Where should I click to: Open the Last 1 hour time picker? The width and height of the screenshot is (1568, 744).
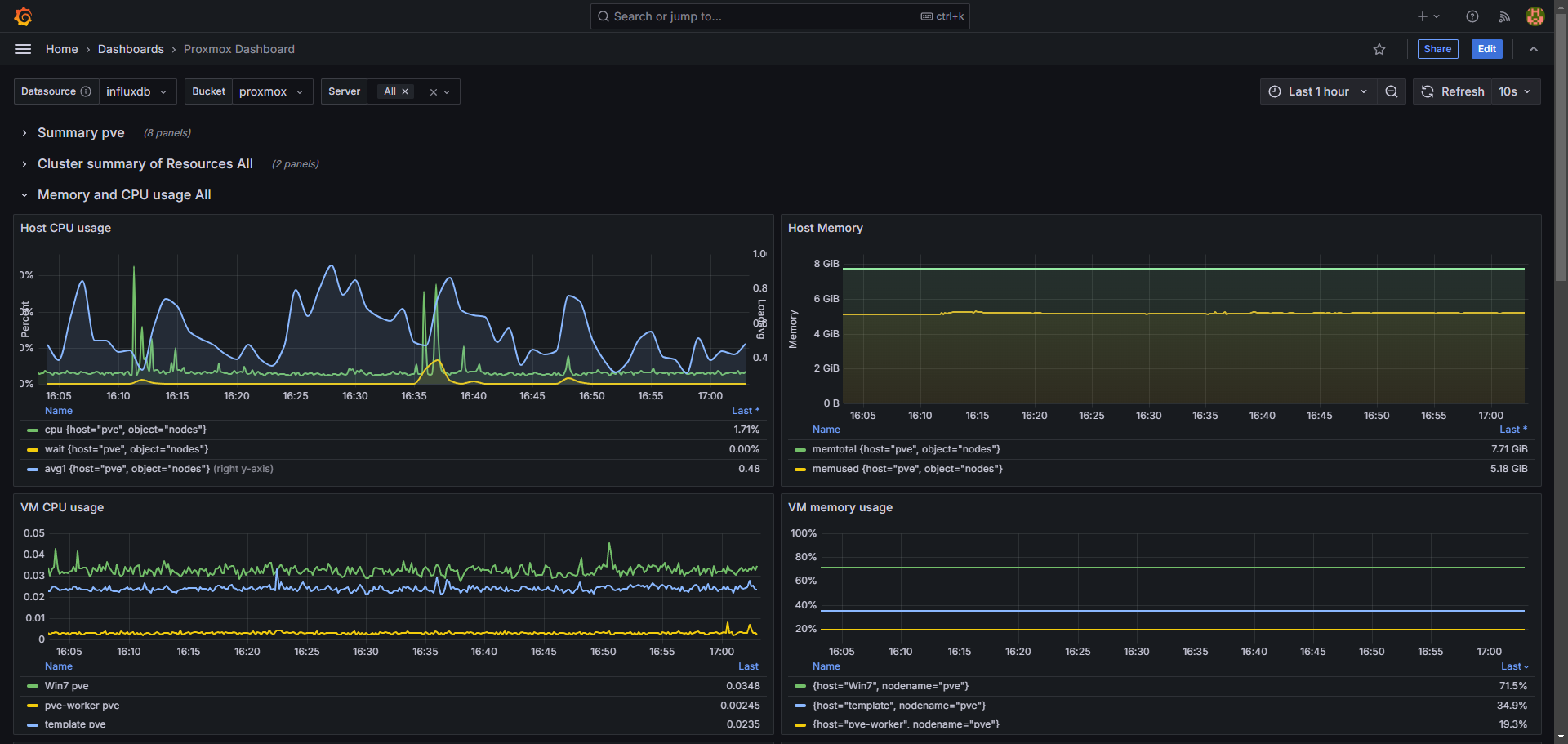pos(1318,91)
